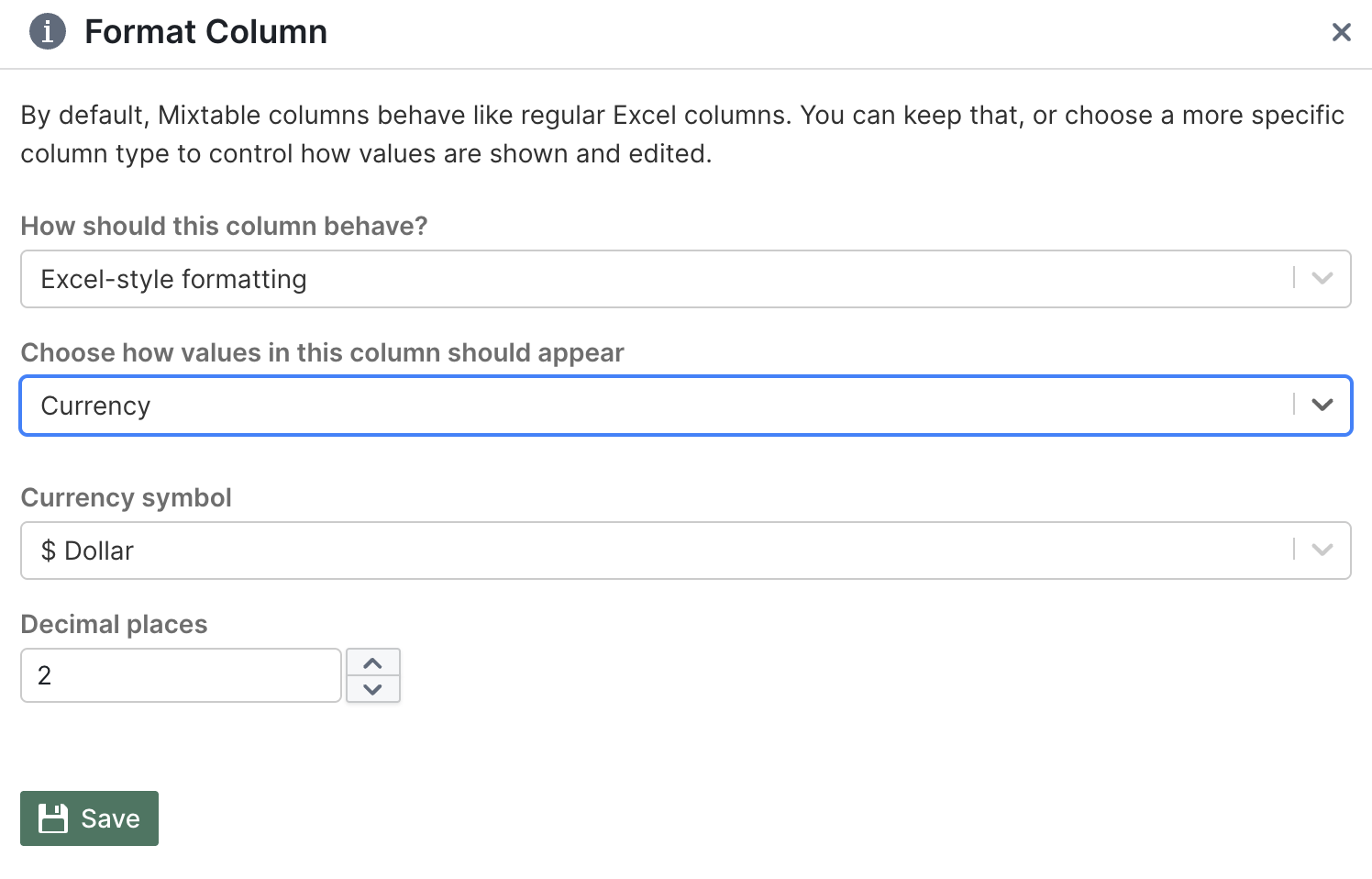1372x879 pixels.
Task: Click the chevron on the Currency dropdown
Action: tap(1322, 405)
